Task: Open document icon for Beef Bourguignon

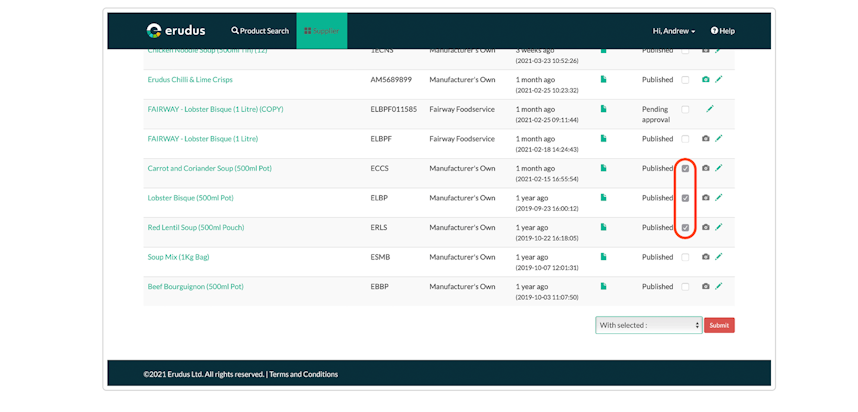Action: tap(604, 287)
